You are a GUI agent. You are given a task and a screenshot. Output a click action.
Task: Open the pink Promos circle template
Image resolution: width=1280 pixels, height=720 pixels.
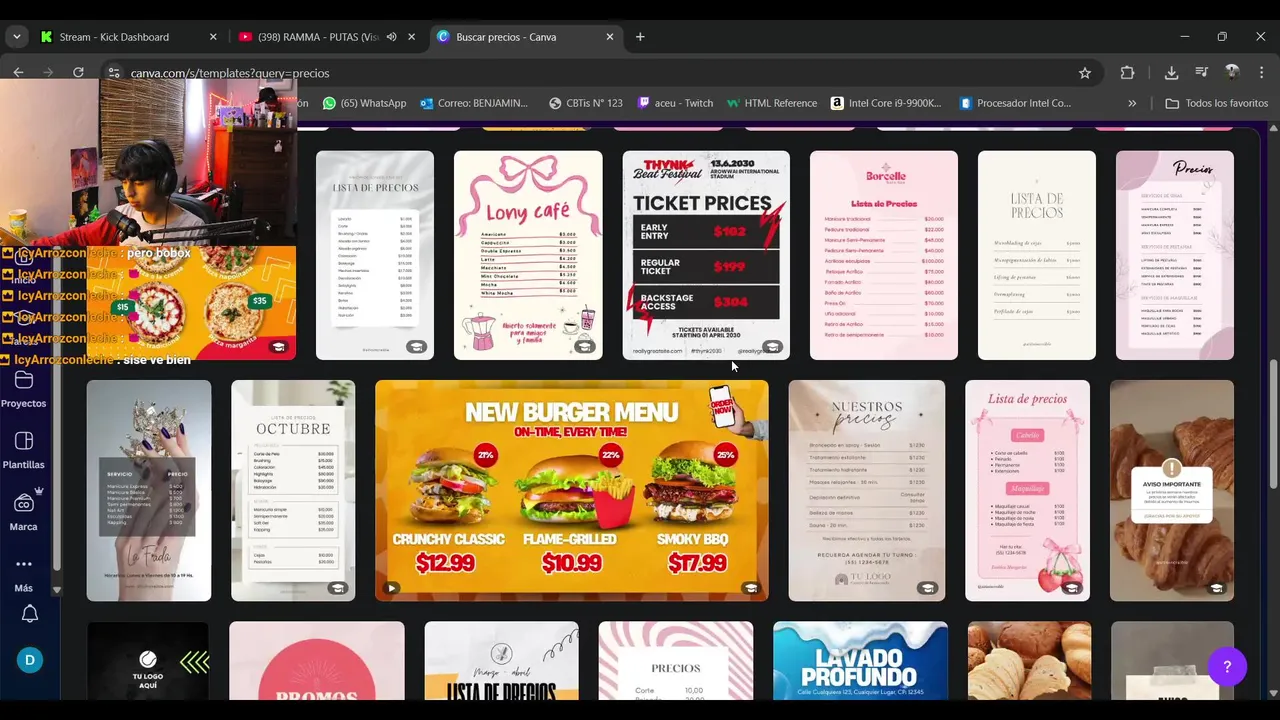coord(317,661)
